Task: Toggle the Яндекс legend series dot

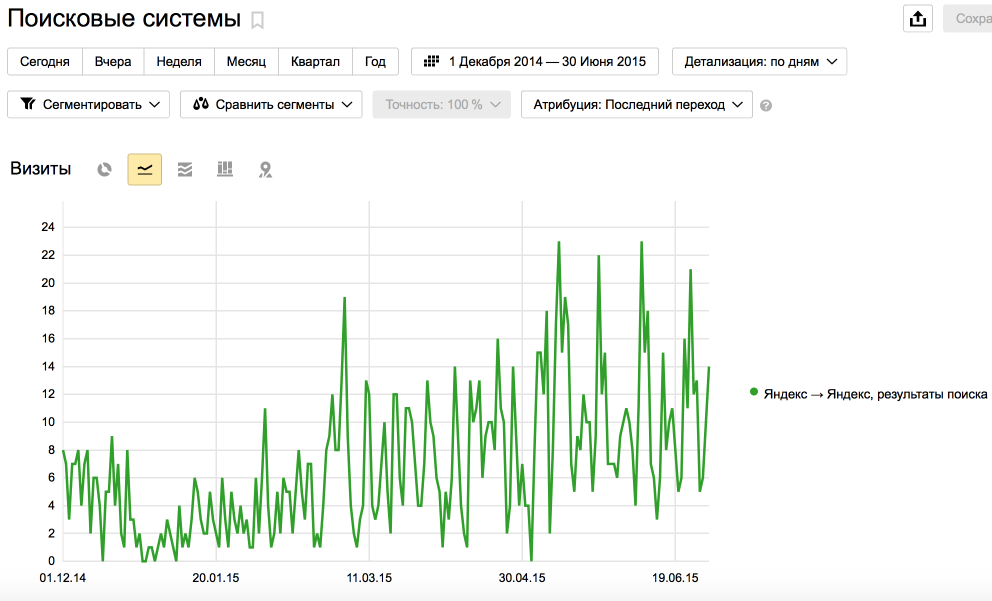Action: click(x=754, y=393)
